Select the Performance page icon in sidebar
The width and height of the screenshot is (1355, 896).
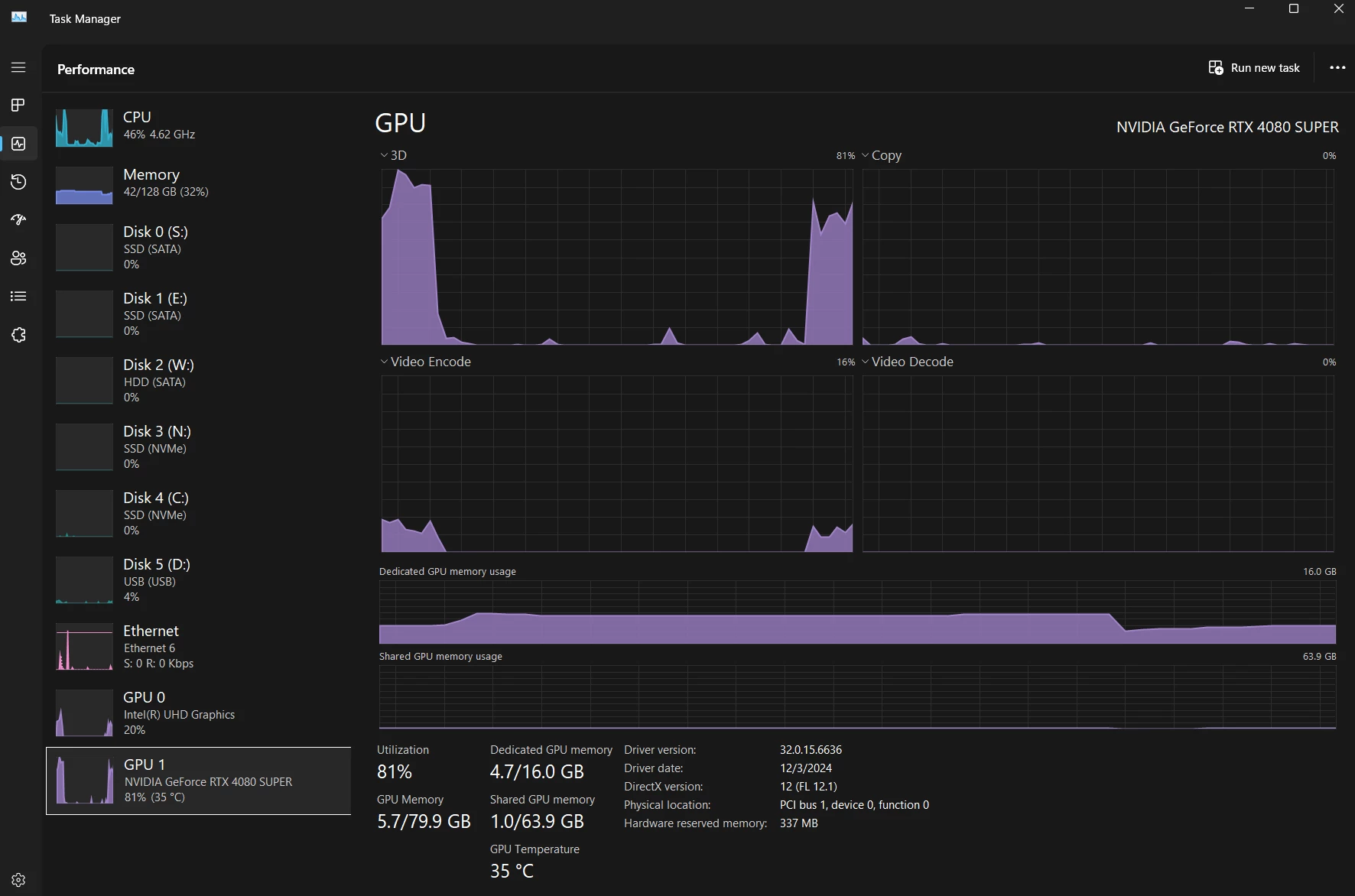tap(18, 144)
